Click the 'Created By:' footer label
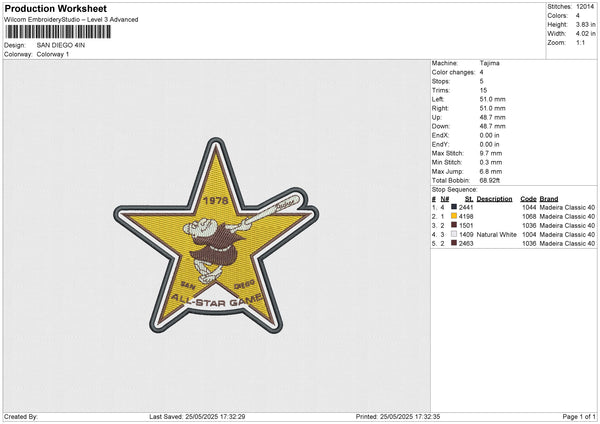This screenshot has width=600, height=424. 21,417
